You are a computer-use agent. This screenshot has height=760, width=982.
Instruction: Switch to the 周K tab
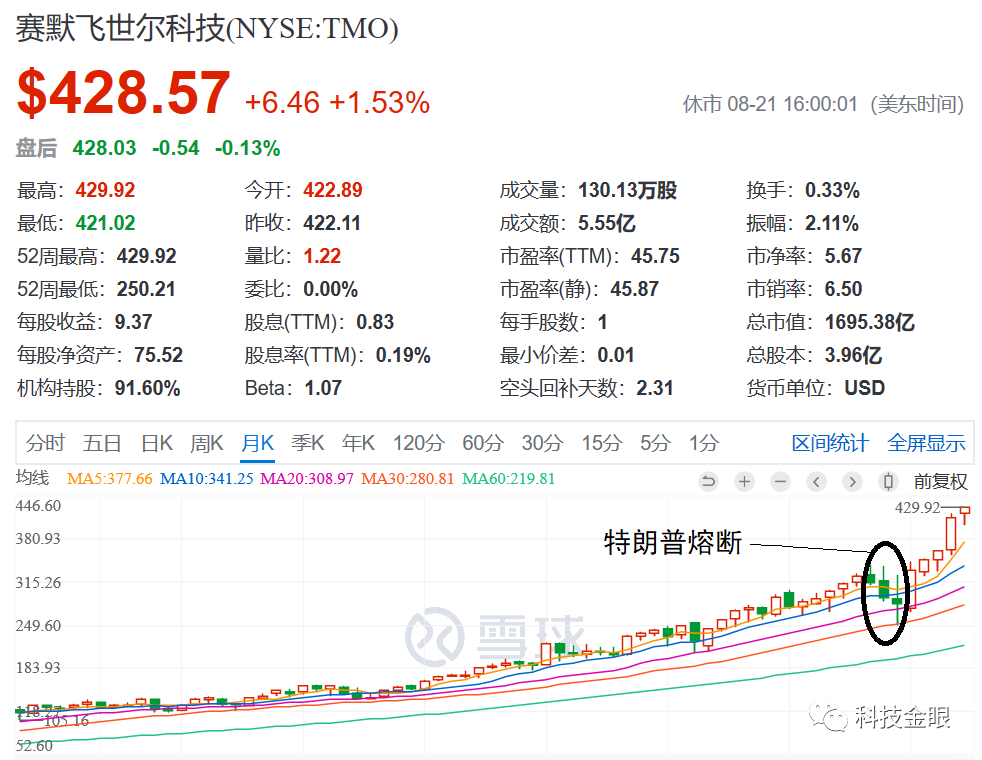207,443
